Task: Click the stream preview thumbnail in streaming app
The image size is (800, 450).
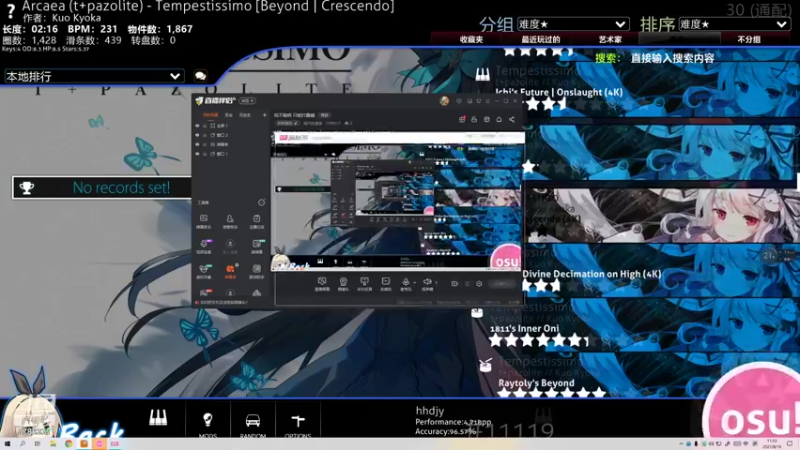Action: pos(397,202)
